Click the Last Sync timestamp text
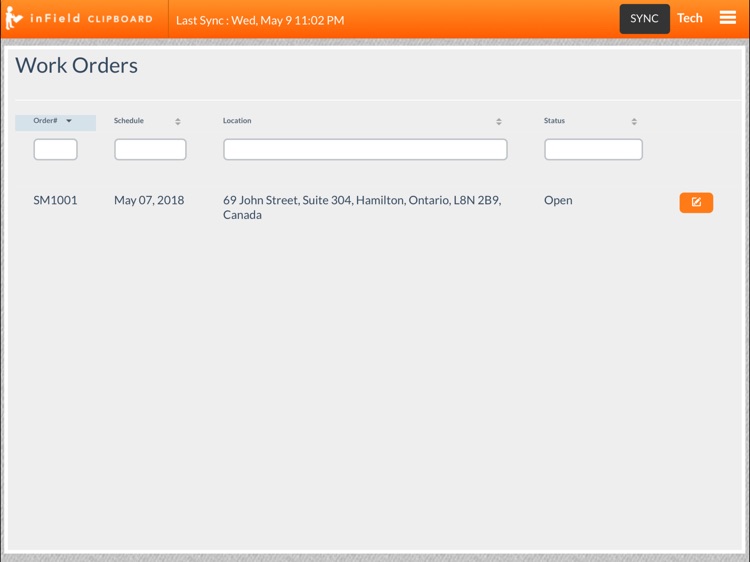 [260, 20]
